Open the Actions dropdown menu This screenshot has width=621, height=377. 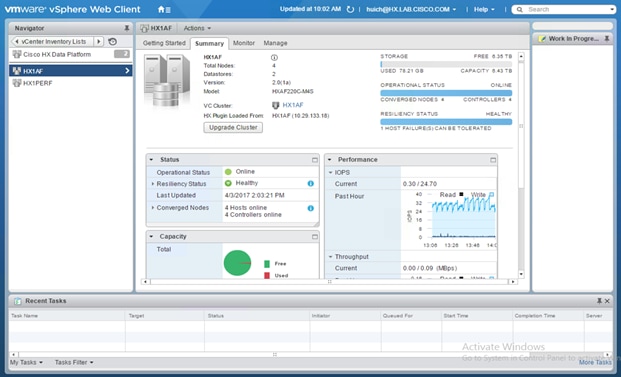coord(197,28)
